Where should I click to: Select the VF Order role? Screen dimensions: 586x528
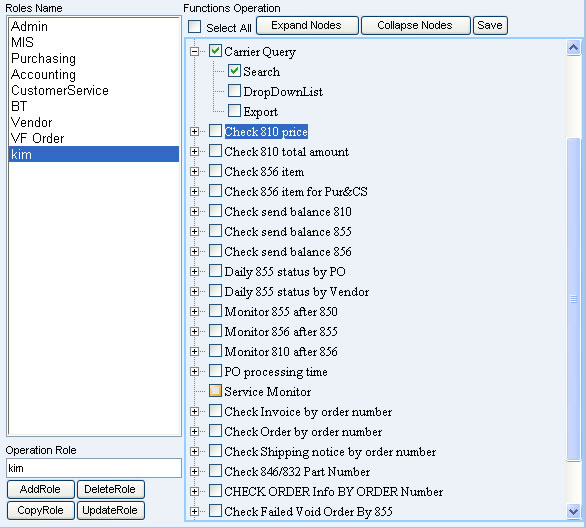(93, 138)
